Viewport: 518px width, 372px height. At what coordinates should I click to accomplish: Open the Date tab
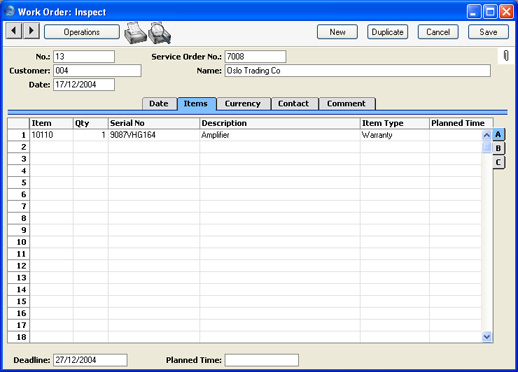point(159,104)
